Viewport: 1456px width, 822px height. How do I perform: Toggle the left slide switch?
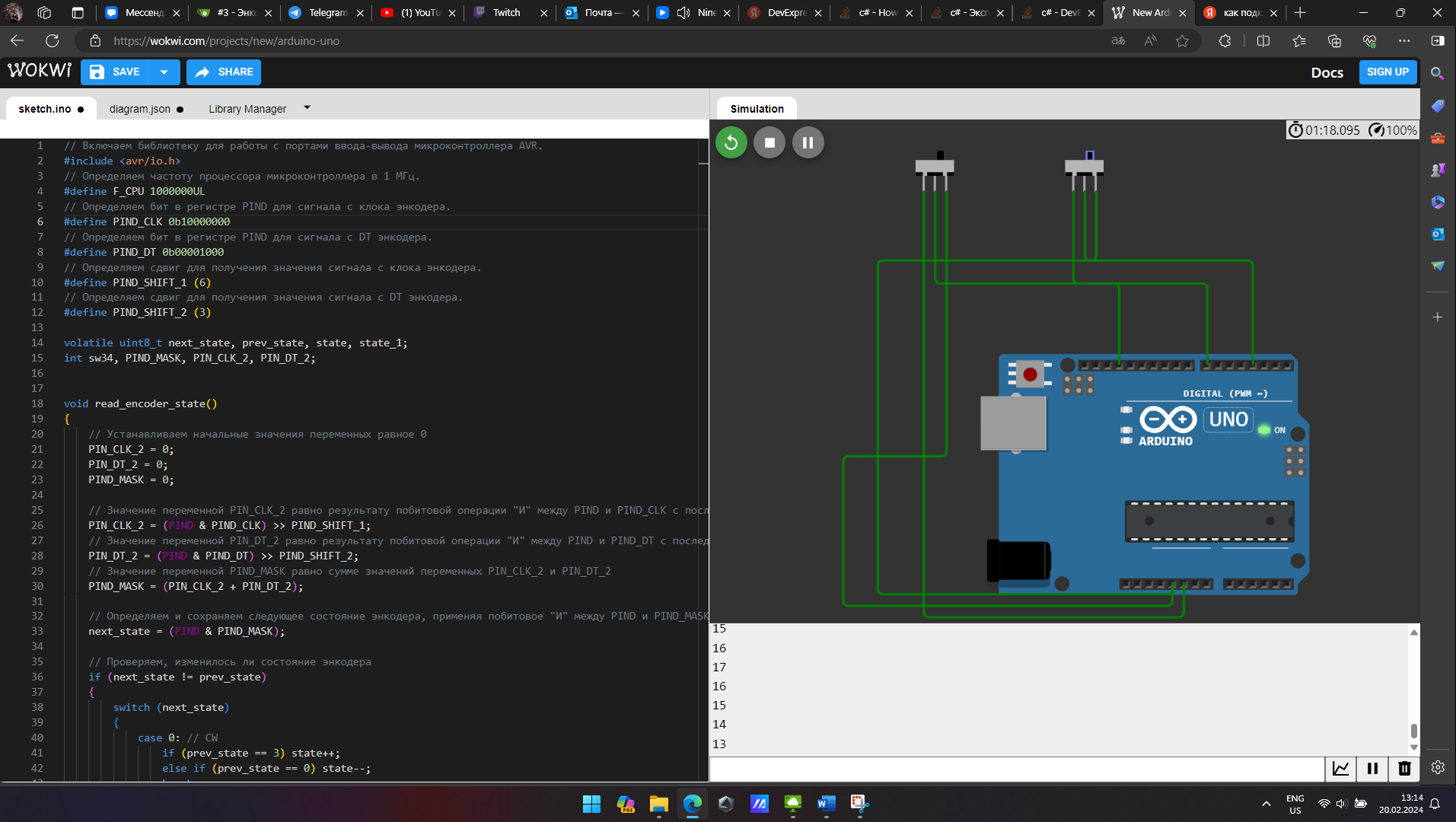[x=935, y=165]
